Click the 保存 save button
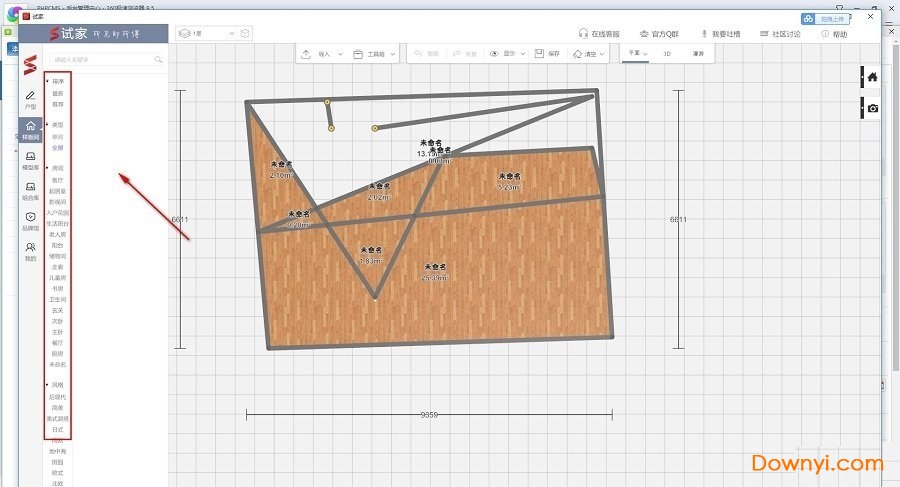Image resolution: width=900 pixels, height=487 pixels. coord(548,54)
